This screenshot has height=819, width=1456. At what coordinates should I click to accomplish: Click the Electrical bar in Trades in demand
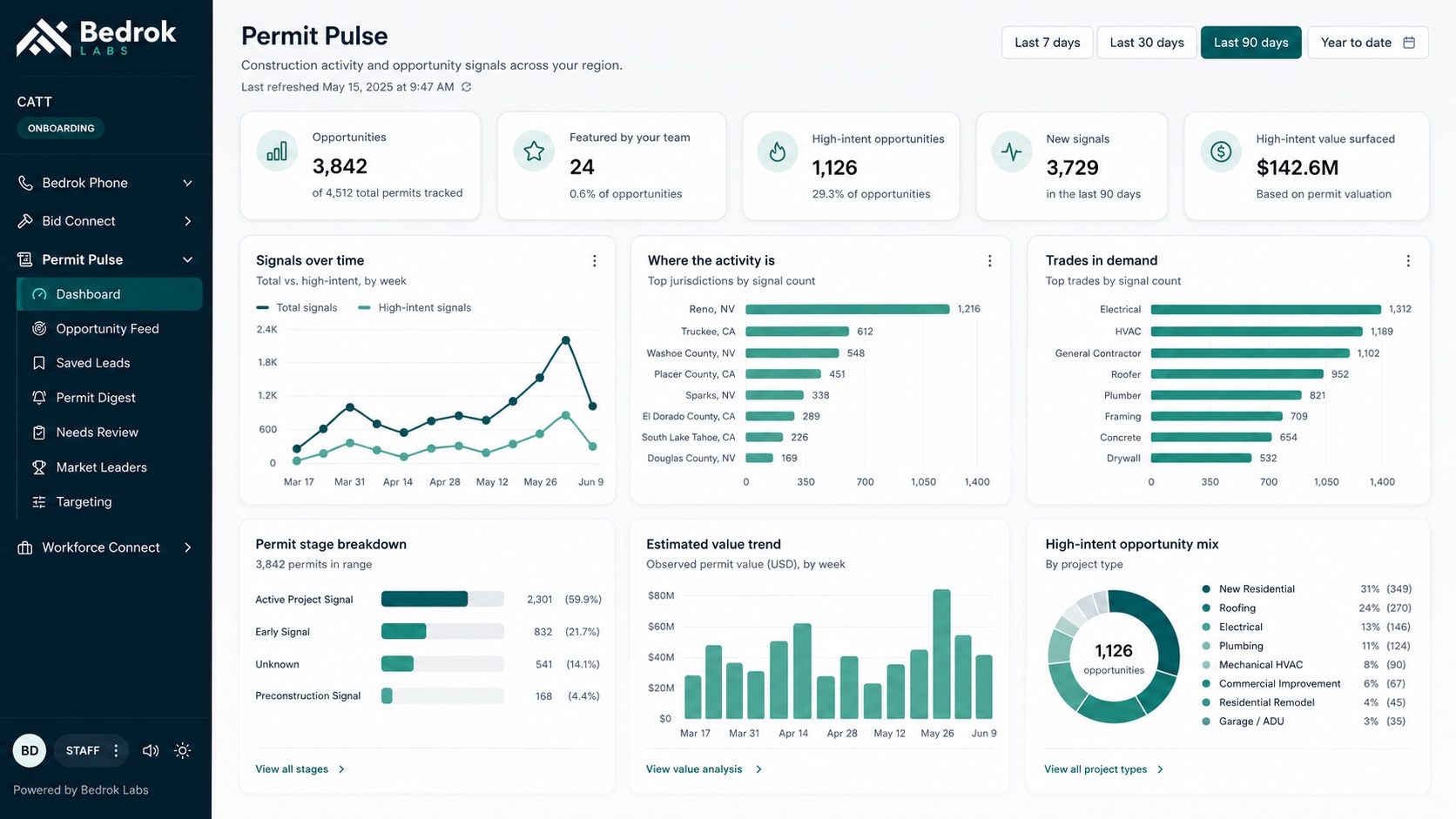pyautogui.click(x=1266, y=309)
